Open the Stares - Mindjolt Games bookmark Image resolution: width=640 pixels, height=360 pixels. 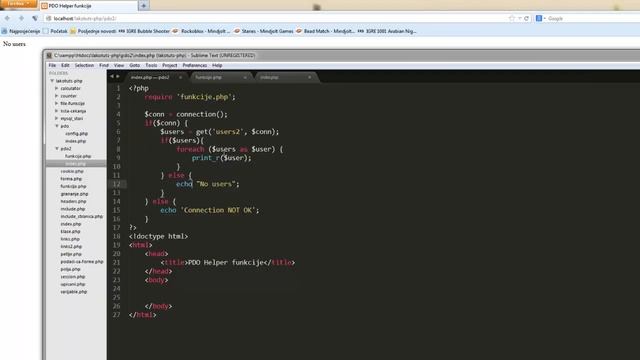click(x=264, y=31)
